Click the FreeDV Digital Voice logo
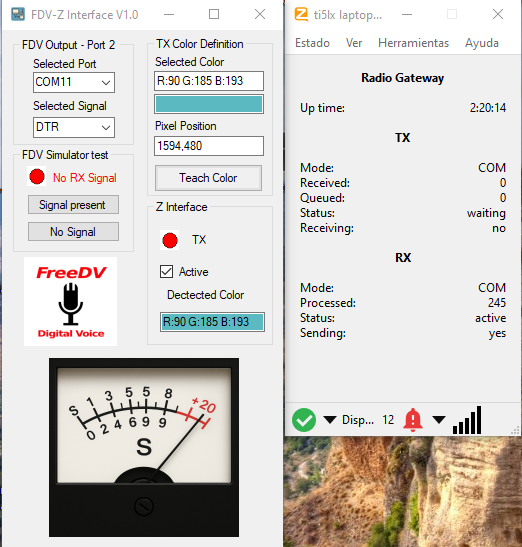 (70, 301)
